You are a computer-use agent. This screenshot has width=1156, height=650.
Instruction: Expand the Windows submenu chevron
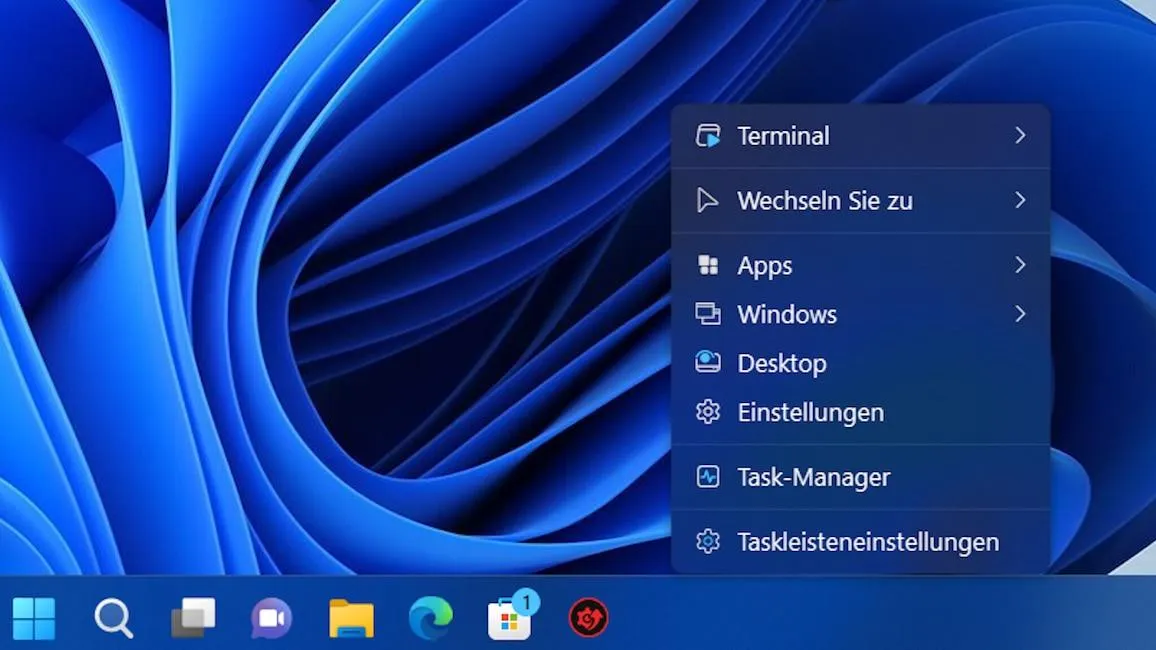1020,314
